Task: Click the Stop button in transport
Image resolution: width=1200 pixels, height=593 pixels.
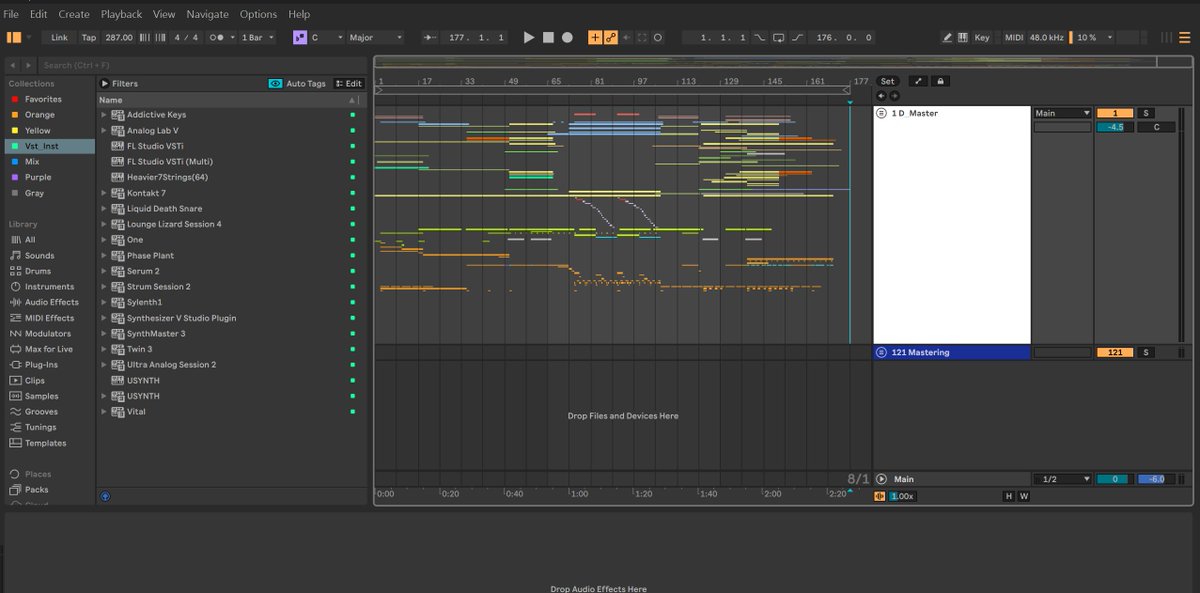Action: tap(548, 37)
